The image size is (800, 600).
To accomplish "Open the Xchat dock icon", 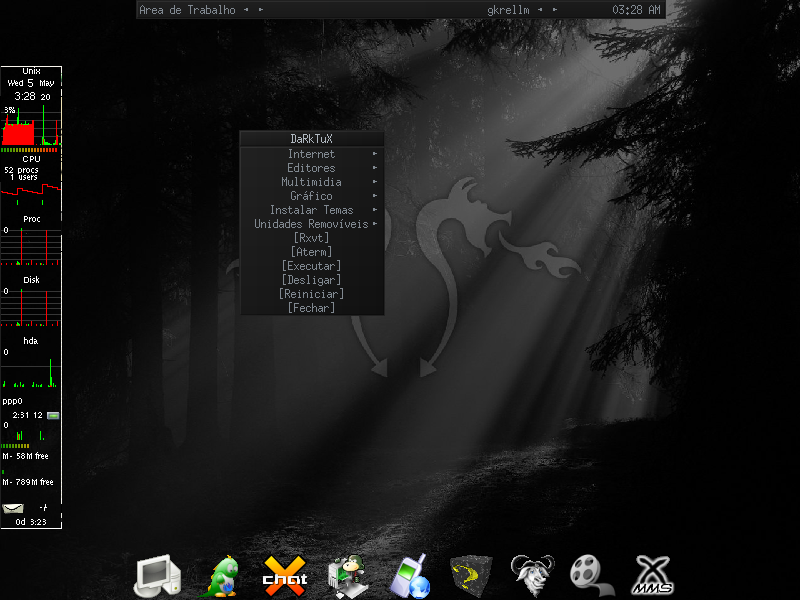I will coord(285,577).
